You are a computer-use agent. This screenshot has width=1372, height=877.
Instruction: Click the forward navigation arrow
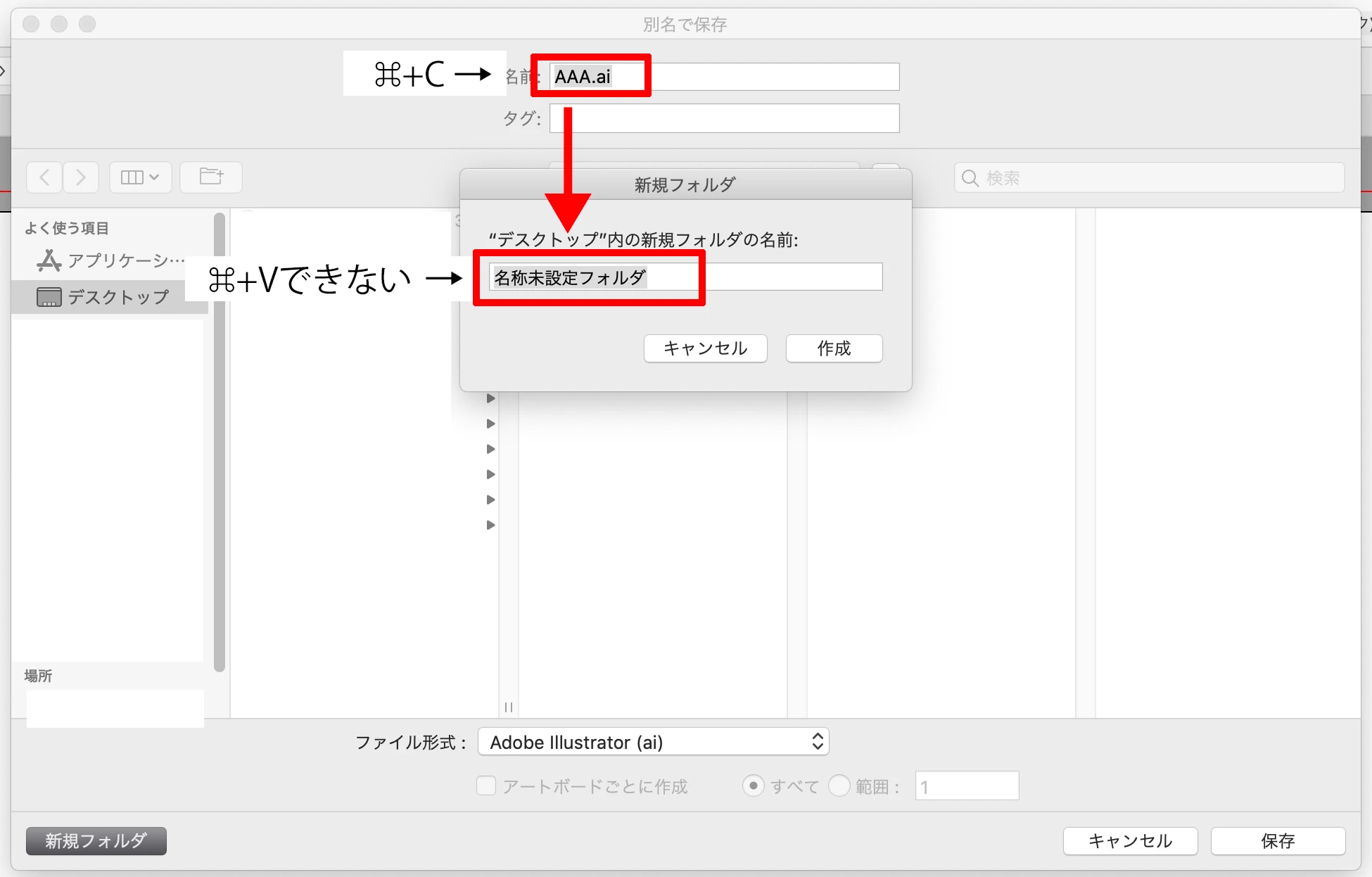[x=81, y=177]
